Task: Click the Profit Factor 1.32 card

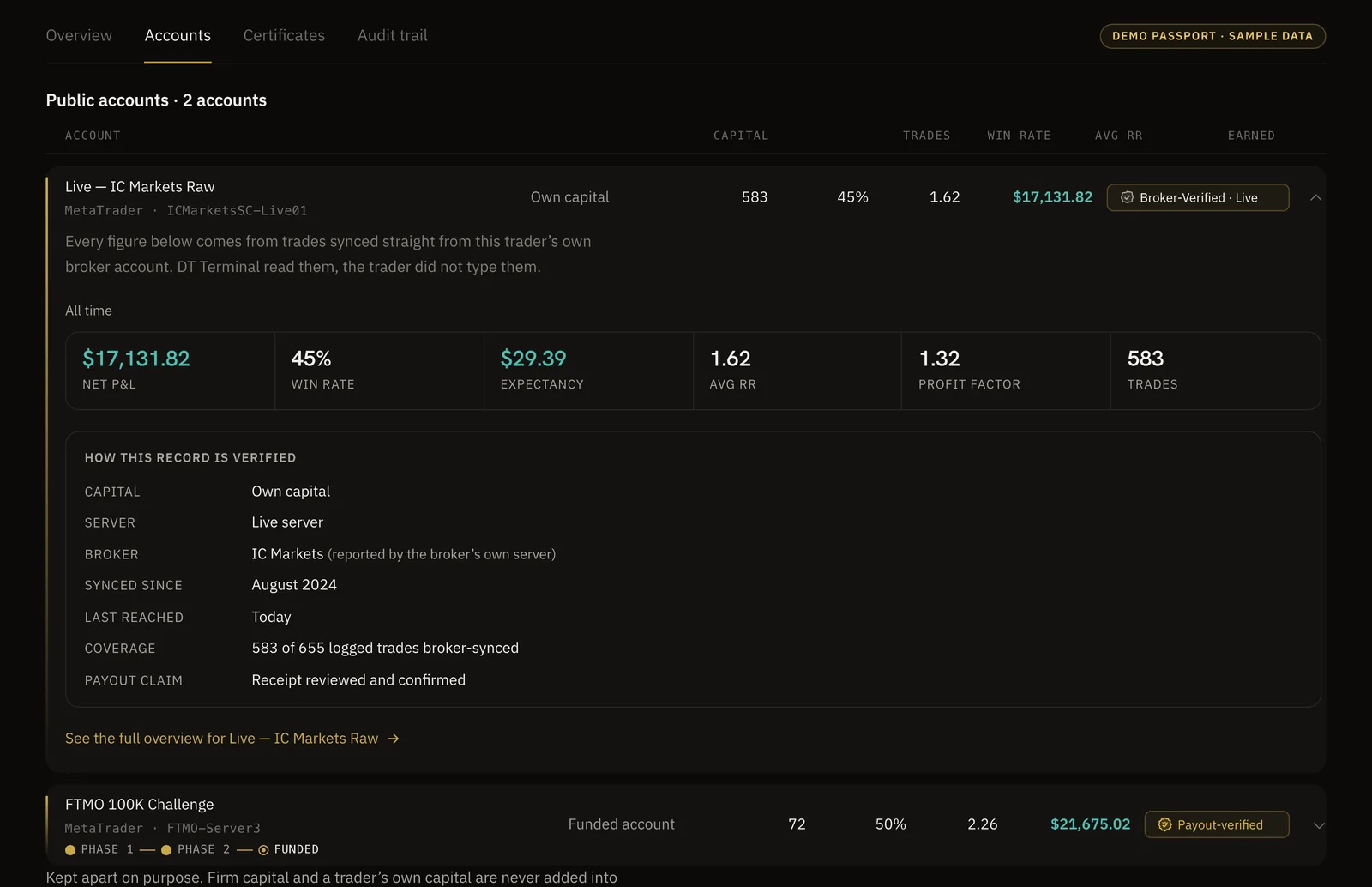Action: [1006, 371]
